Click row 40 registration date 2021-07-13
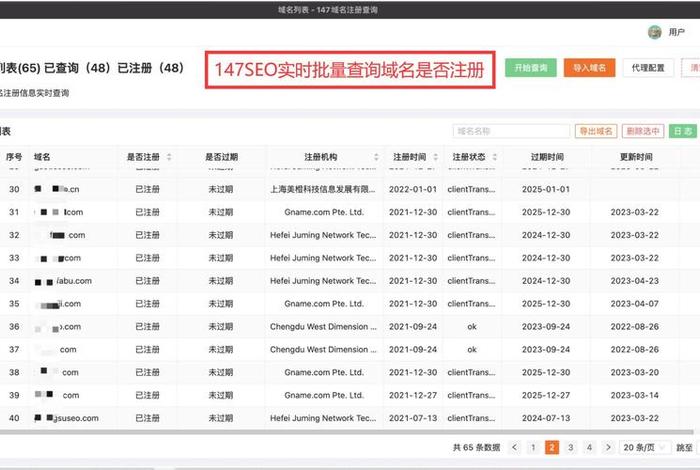The height and width of the screenshot is (470, 700). click(413, 418)
